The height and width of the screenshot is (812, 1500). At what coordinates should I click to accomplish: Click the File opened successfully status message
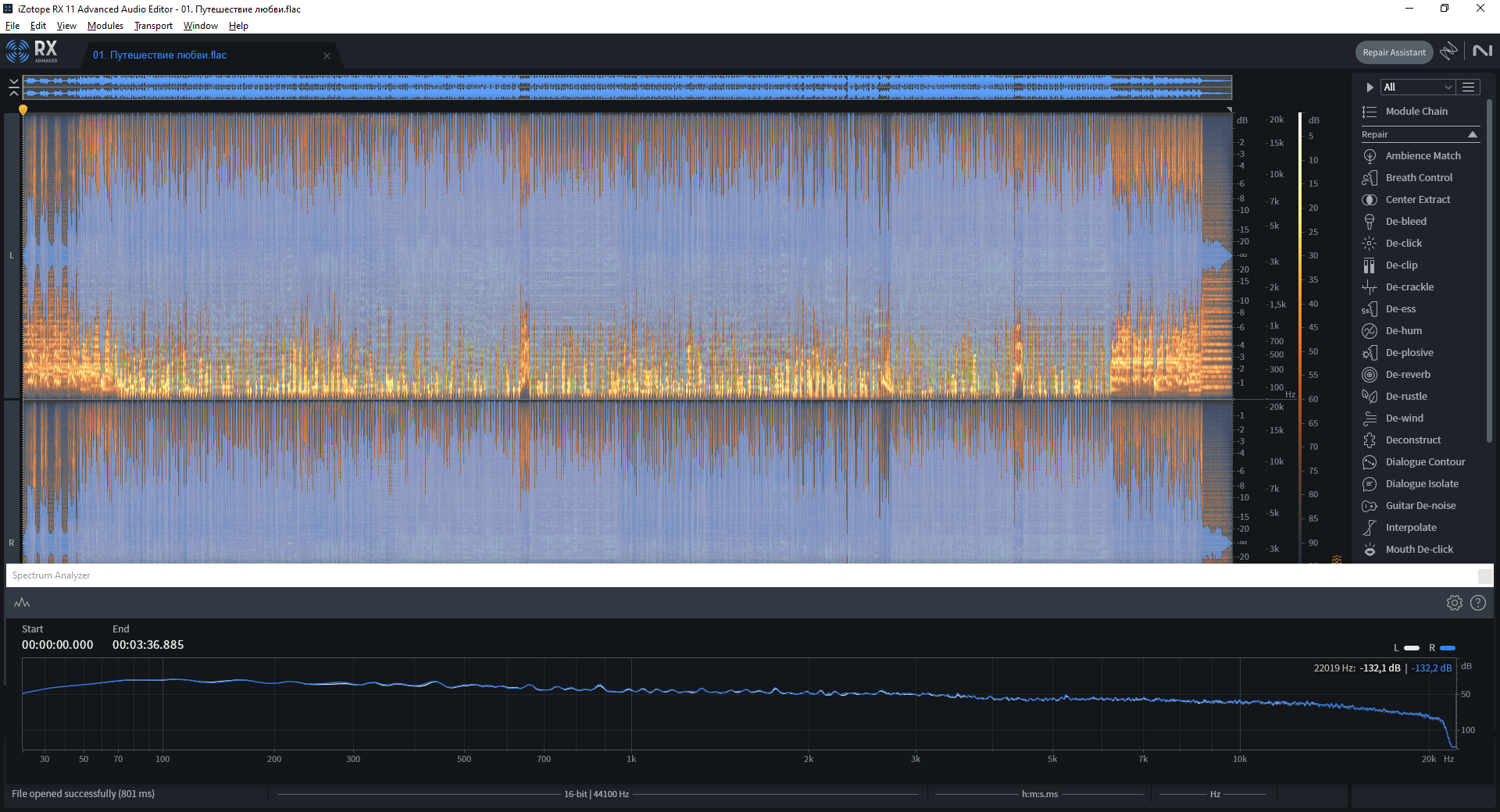[x=84, y=794]
